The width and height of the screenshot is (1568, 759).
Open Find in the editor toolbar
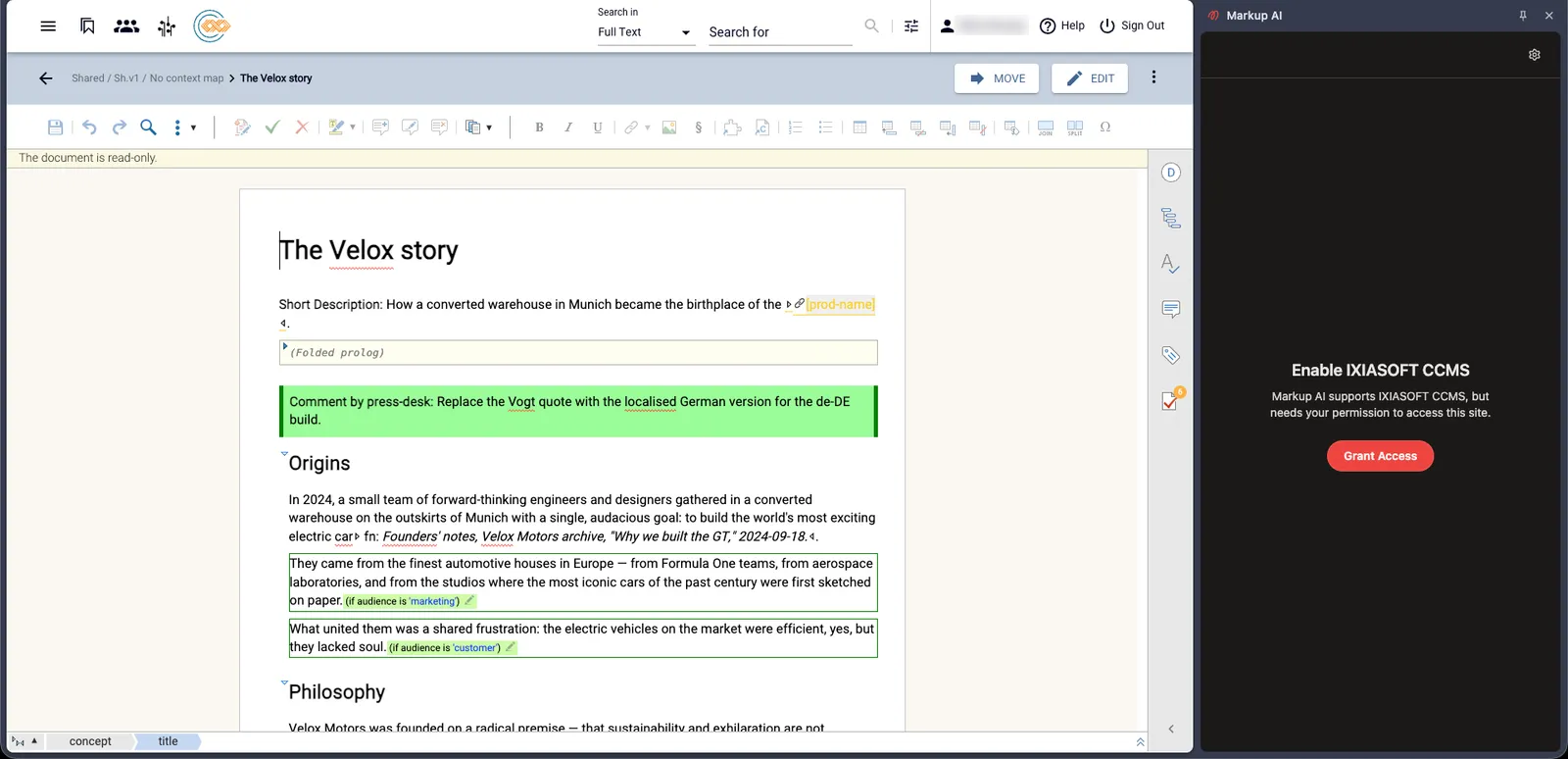[148, 127]
